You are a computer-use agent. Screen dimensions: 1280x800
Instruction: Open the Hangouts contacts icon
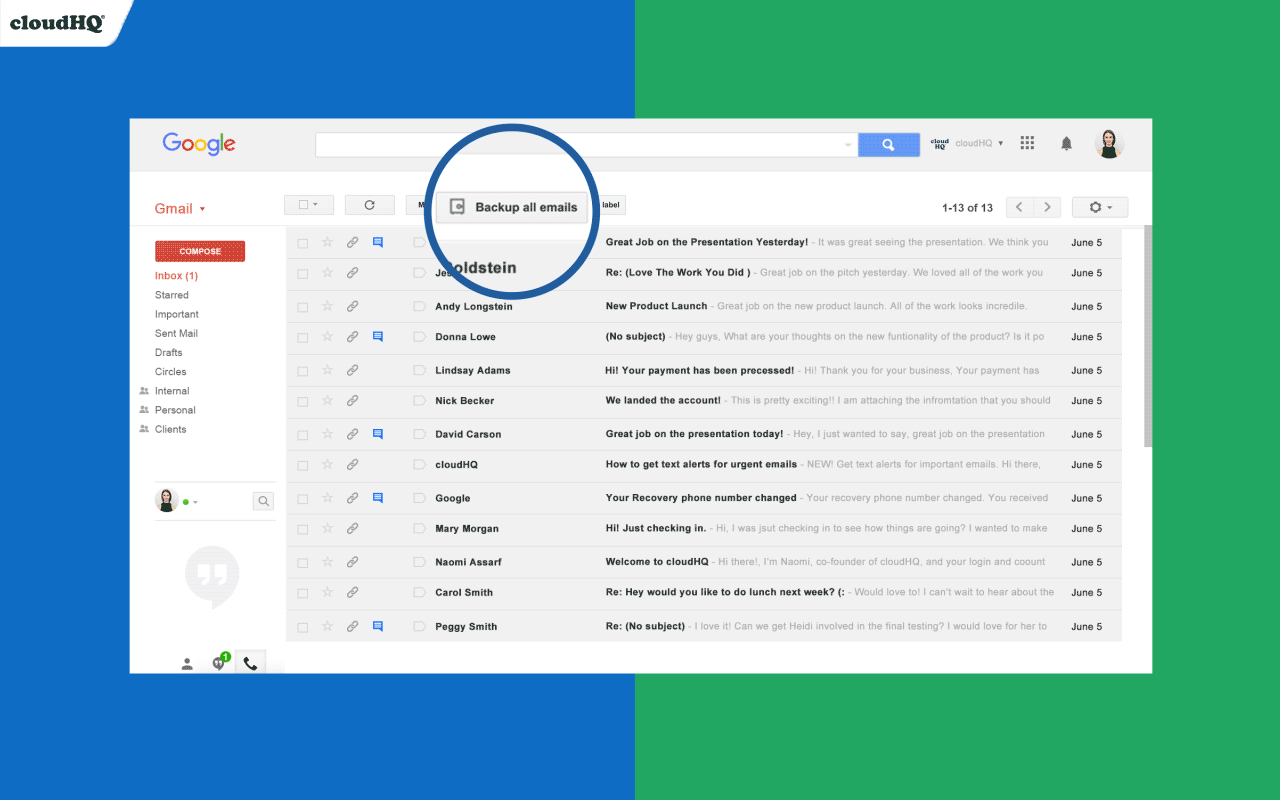[187, 663]
